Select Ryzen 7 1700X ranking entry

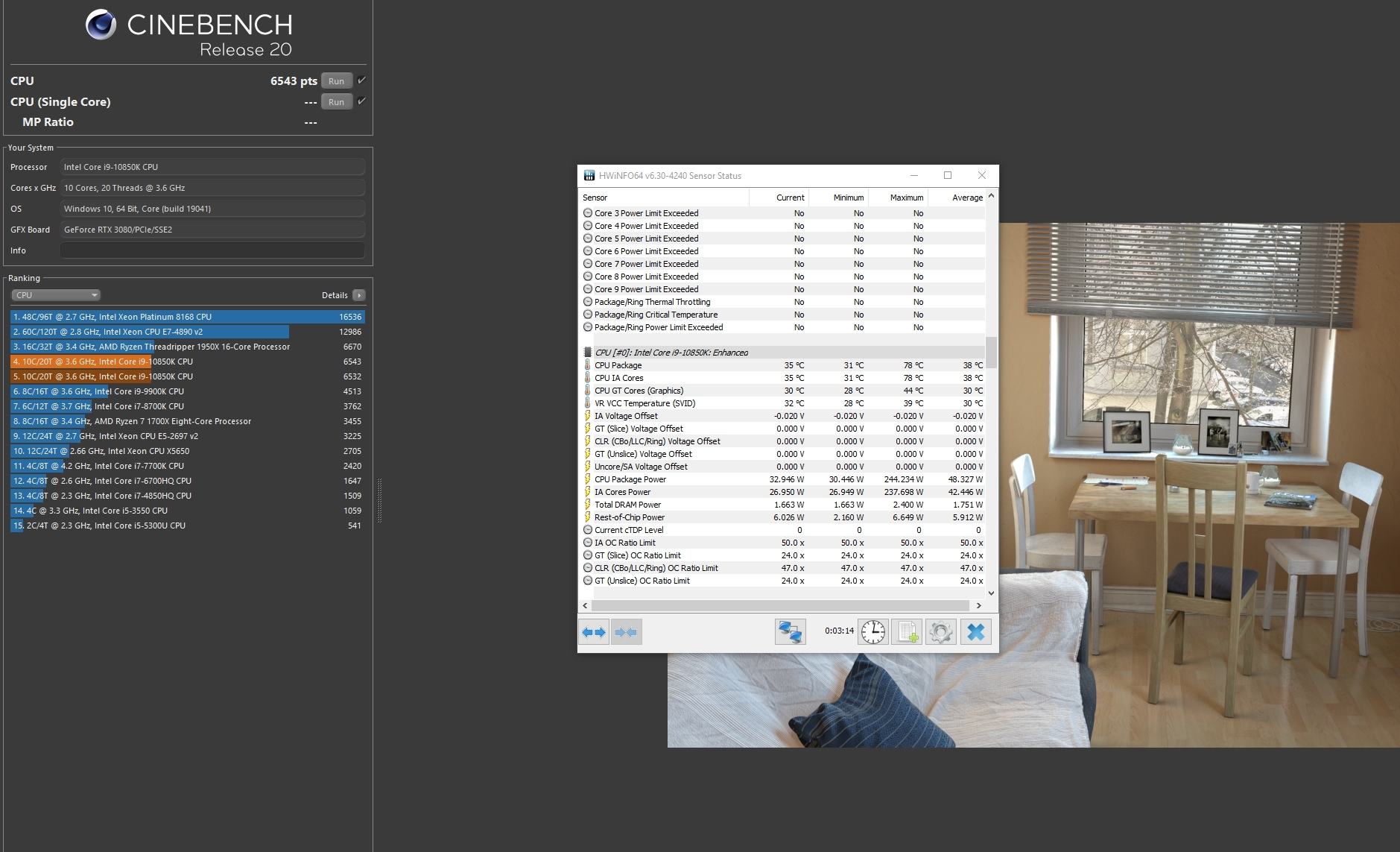188,421
